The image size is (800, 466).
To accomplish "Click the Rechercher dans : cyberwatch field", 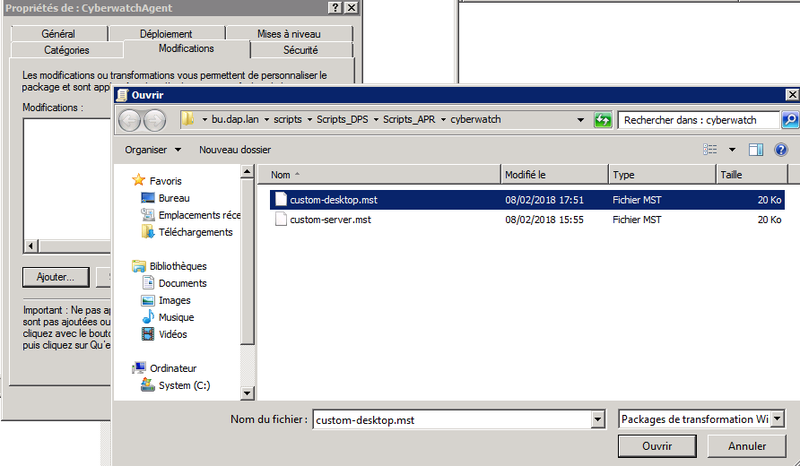I will coord(699,120).
